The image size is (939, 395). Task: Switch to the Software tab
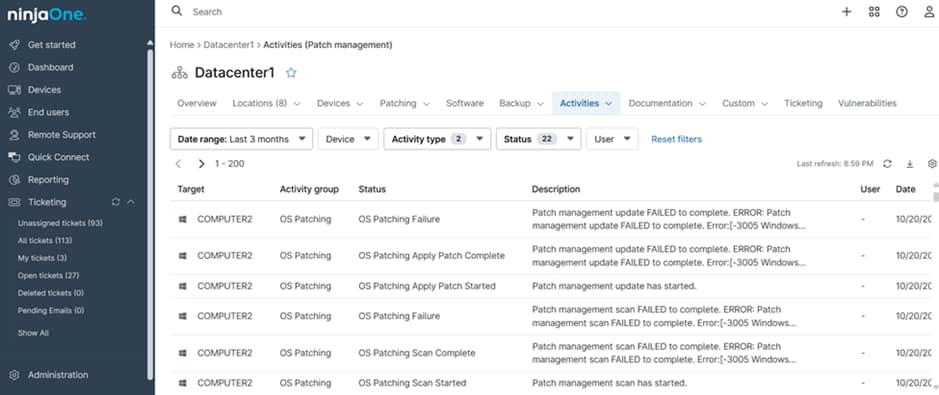pos(465,103)
